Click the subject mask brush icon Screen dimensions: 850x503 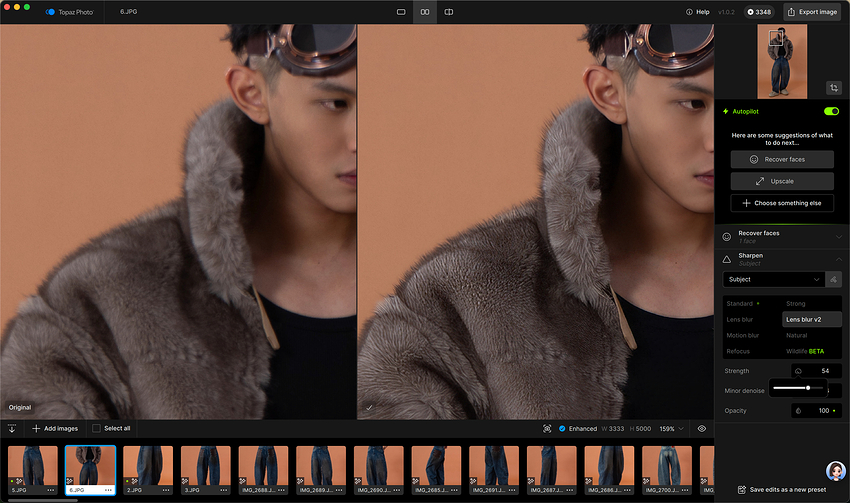[834, 280]
